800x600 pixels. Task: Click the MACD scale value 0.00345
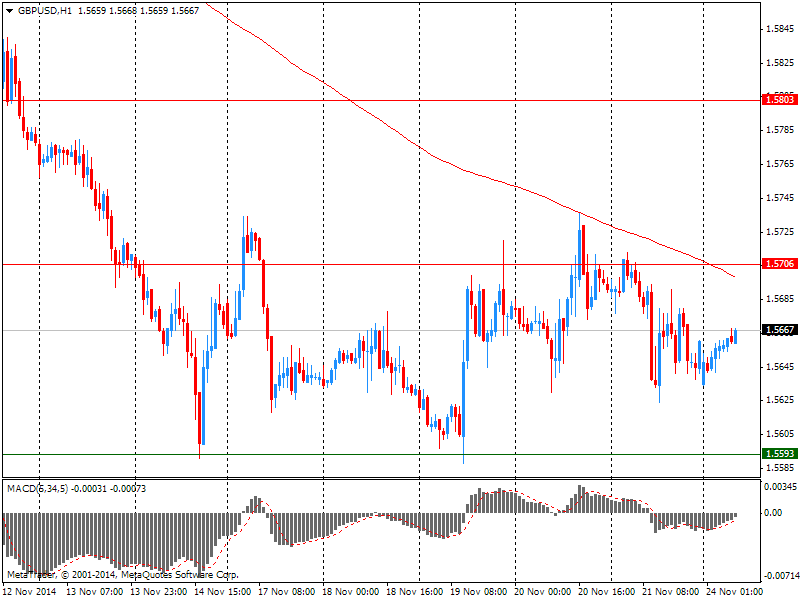click(780, 487)
